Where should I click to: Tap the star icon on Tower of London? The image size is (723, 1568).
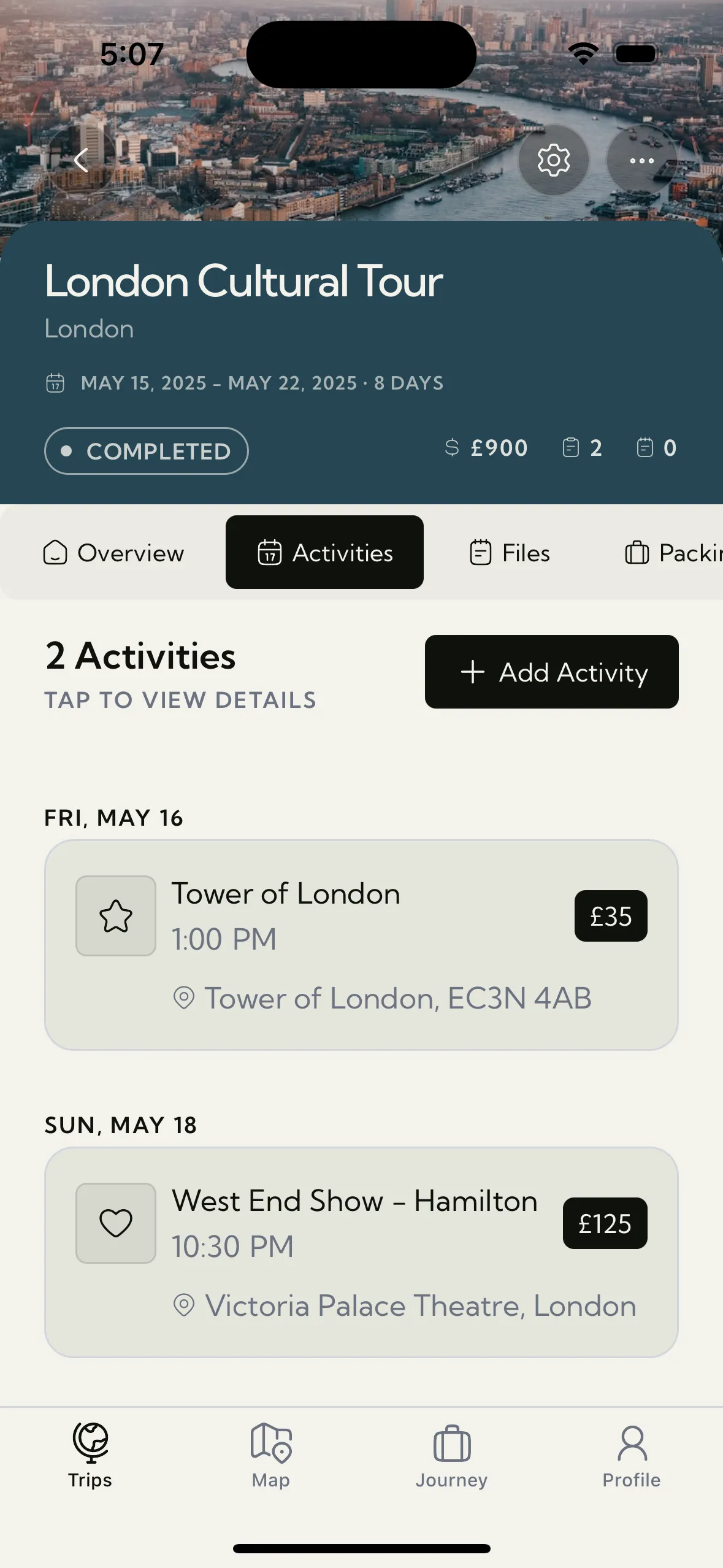(116, 916)
